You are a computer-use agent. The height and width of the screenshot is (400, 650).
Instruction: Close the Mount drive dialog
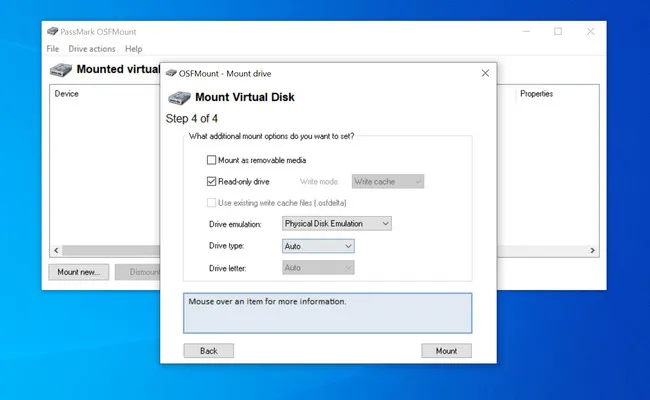(485, 73)
